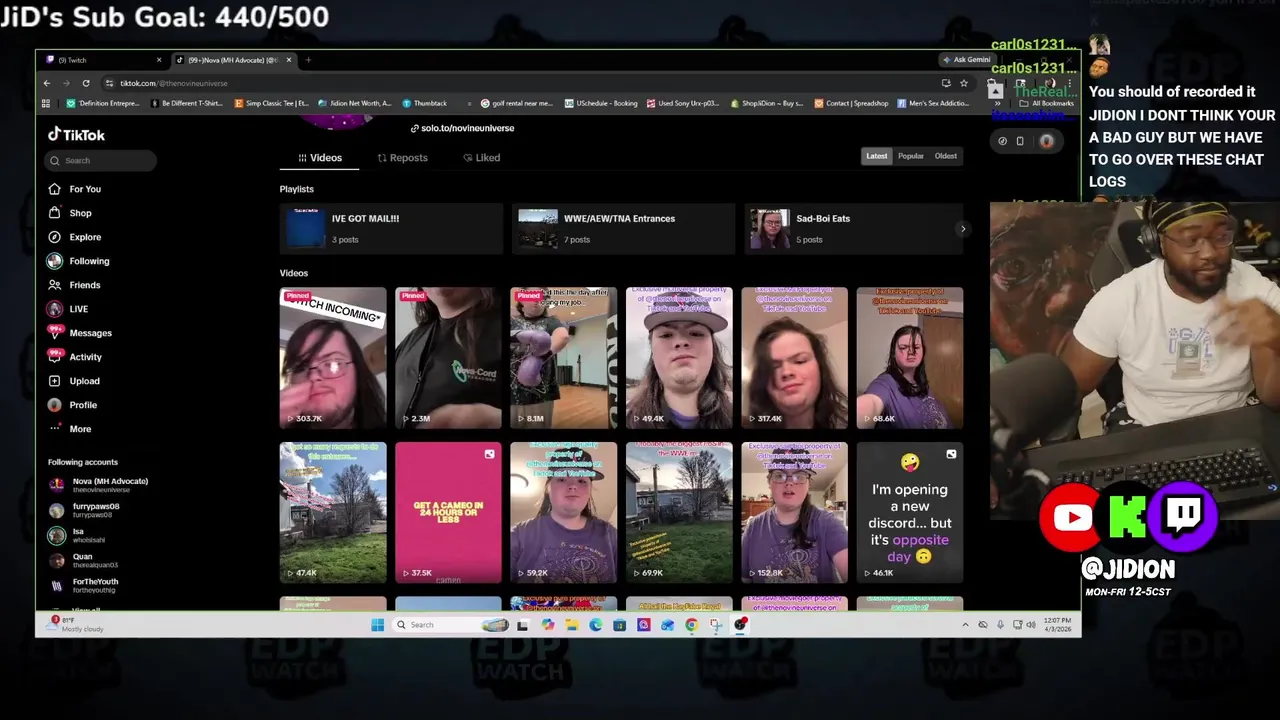Image resolution: width=1280 pixels, height=720 pixels.
Task: Open the USchedule - Booking bookmark
Action: coord(603,103)
